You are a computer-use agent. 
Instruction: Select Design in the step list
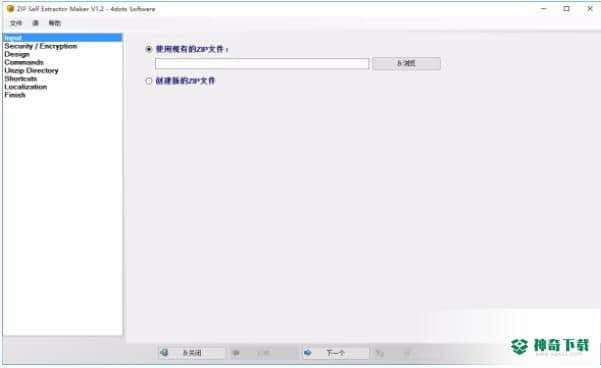click(17, 54)
